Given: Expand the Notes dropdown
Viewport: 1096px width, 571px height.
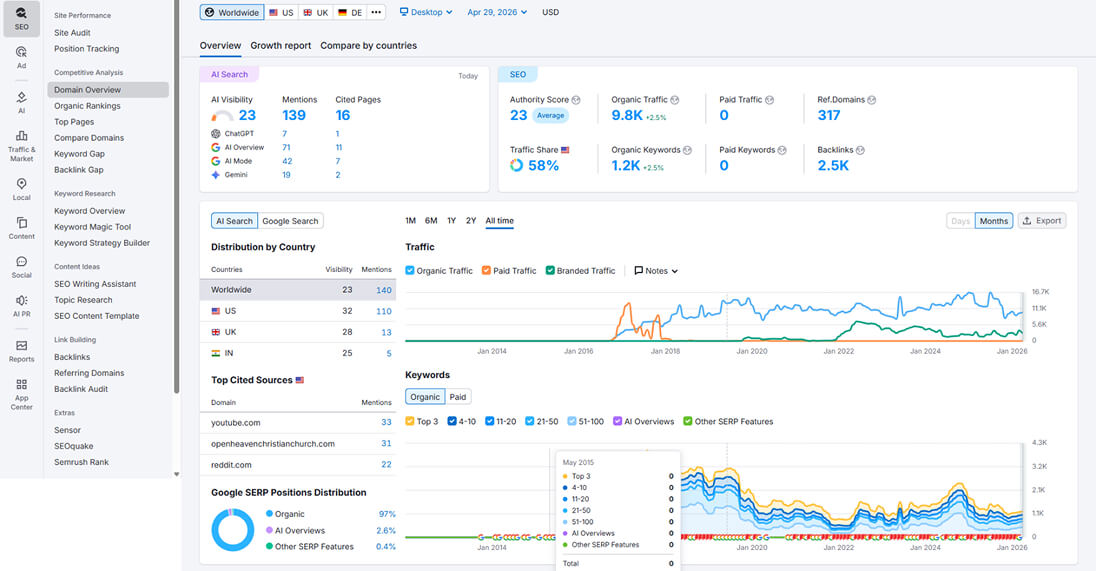Looking at the screenshot, I should 656,271.
